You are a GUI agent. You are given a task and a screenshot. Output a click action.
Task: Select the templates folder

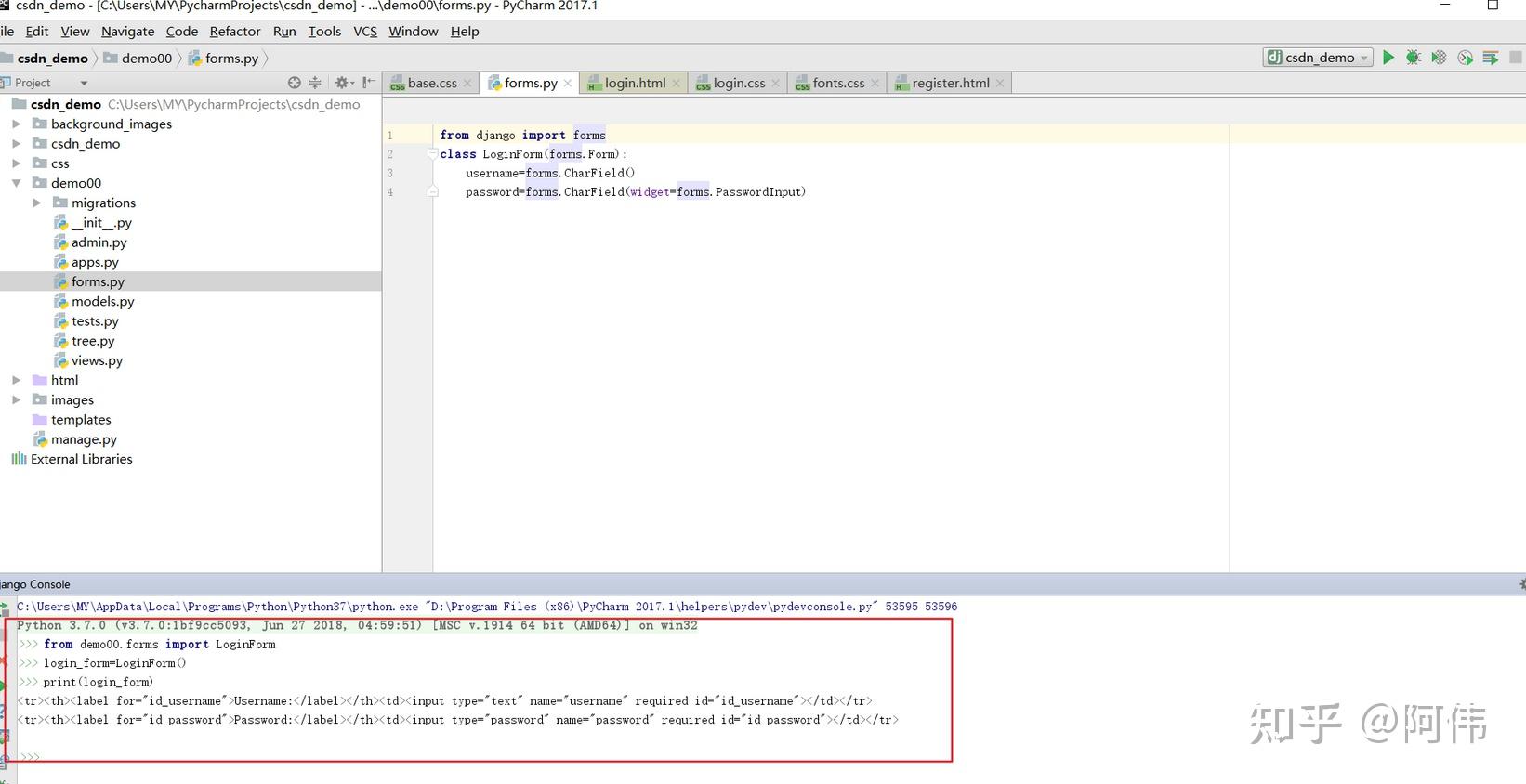point(72,420)
